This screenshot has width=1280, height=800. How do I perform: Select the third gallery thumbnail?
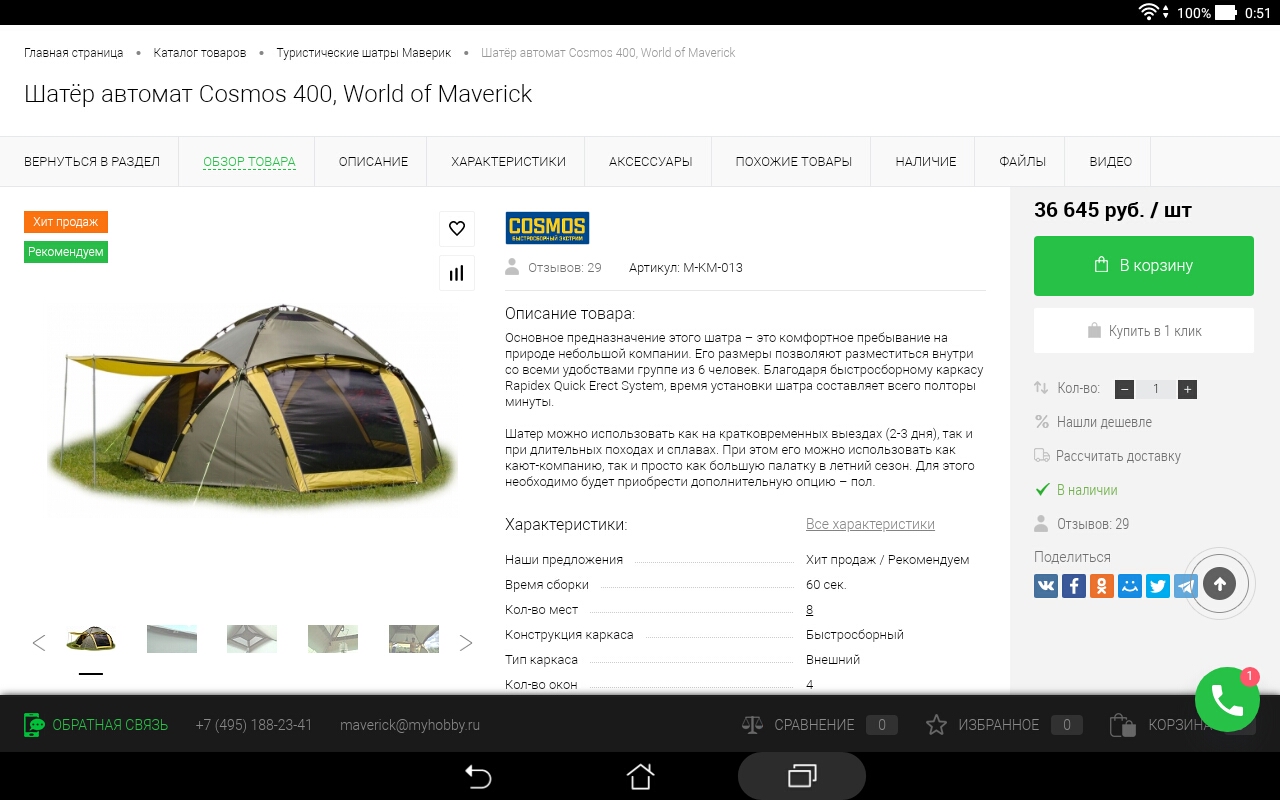tap(252, 639)
